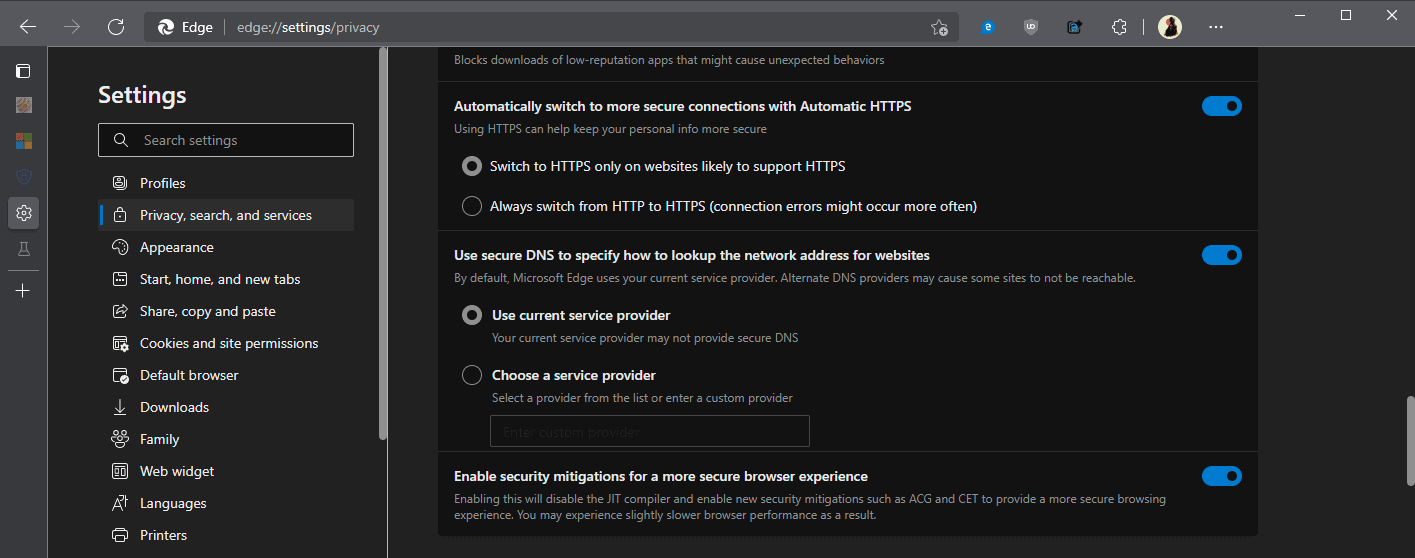The width and height of the screenshot is (1415, 558).
Task: Click 'Blocks downloads of low-reputation apps' text
Action: (x=669, y=60)
